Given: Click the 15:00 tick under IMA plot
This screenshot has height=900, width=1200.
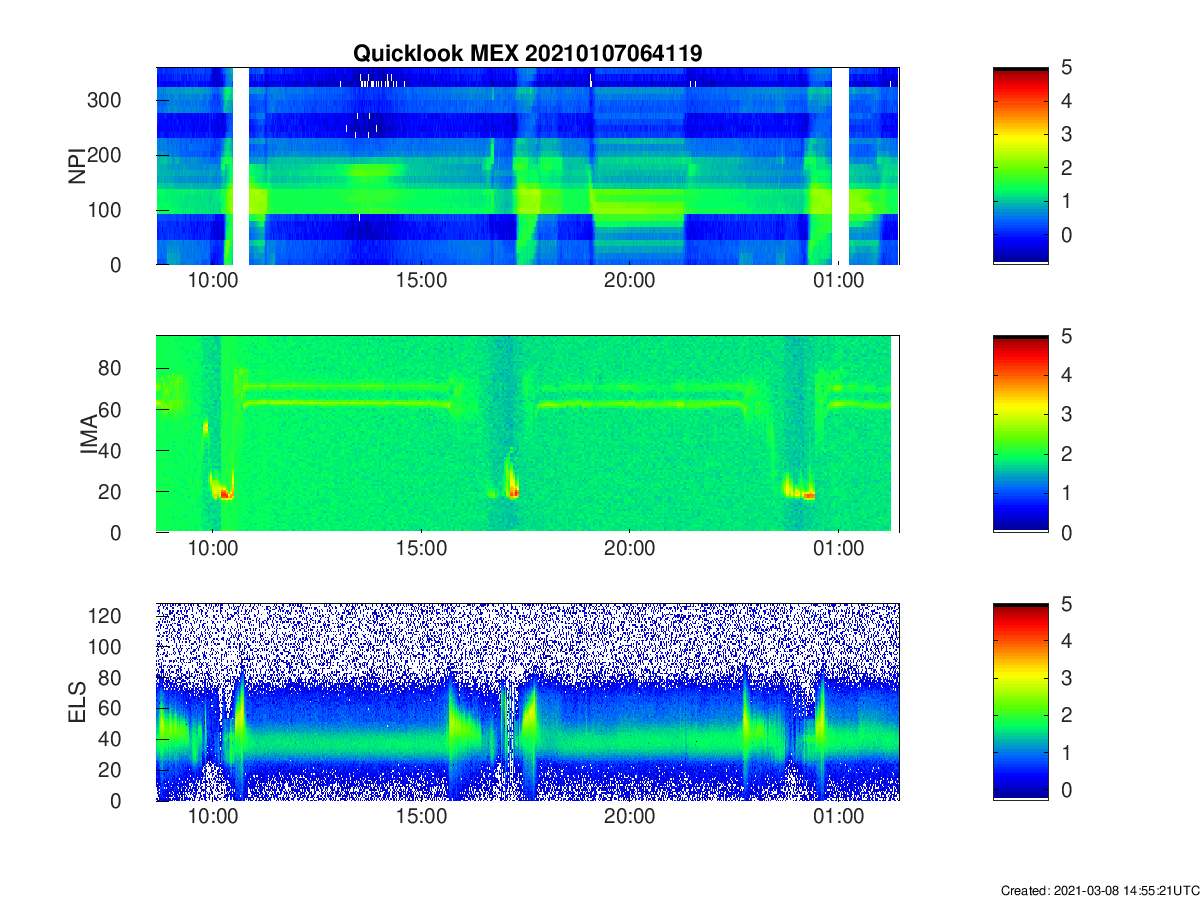Looking at the screenshot, I should [422, 549].
